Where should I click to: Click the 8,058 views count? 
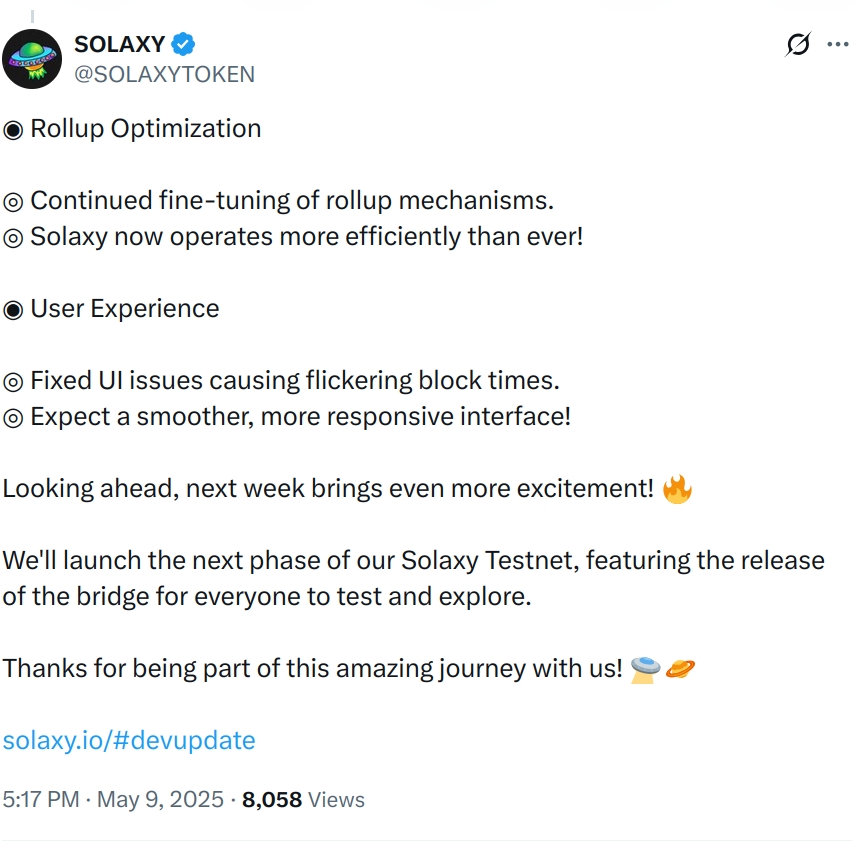pos(271,799)
